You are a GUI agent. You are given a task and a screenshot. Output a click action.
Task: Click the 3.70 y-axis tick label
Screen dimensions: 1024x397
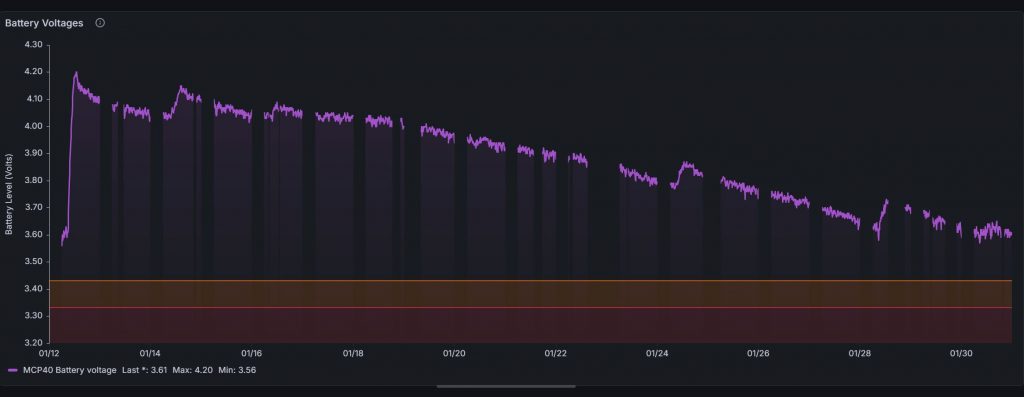pos(33,207)
